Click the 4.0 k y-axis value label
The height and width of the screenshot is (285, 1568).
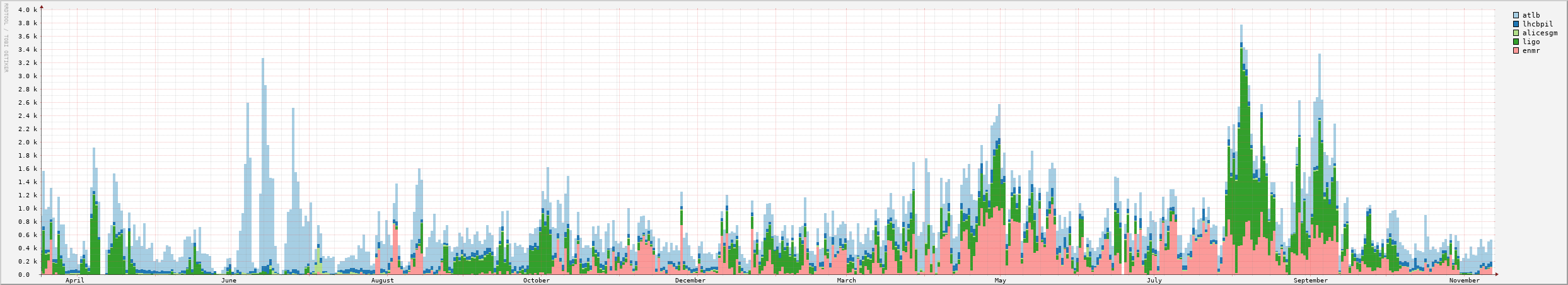coord(28,10)
